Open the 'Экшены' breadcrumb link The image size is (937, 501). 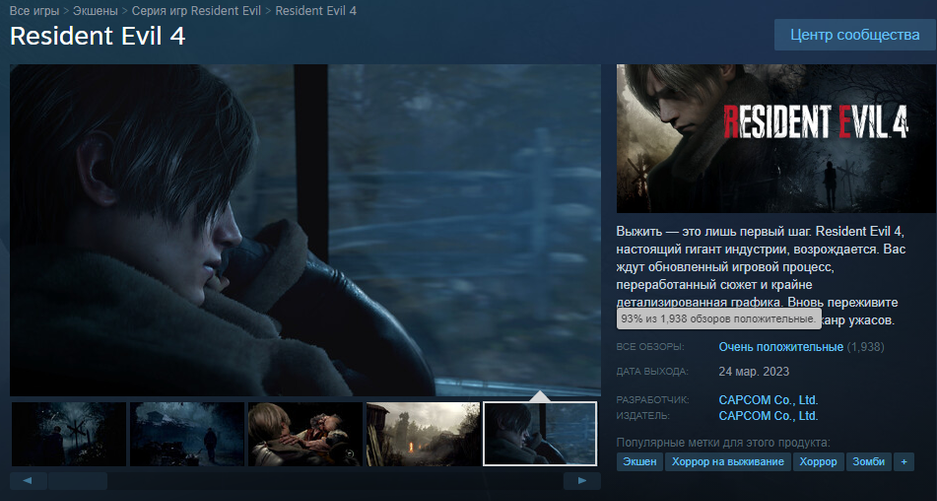point(95,11)
